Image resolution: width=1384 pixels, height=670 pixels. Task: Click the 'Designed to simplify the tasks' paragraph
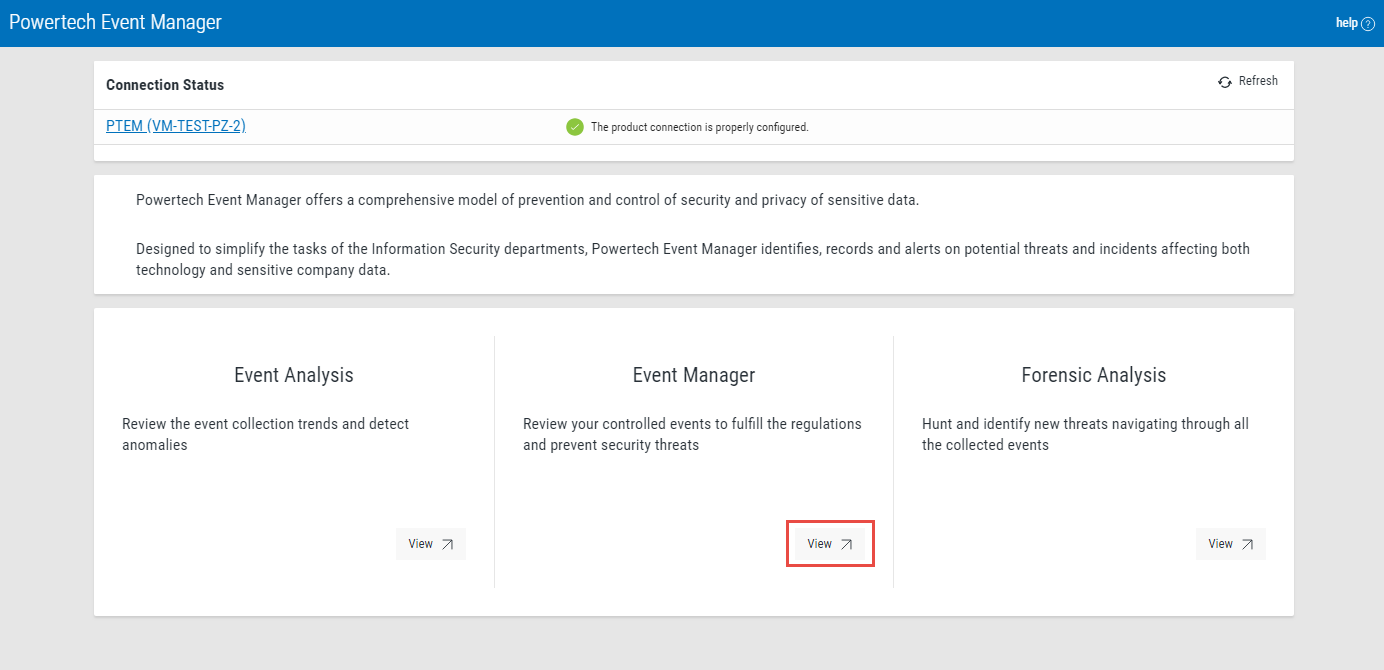click(x=693, y=259)
